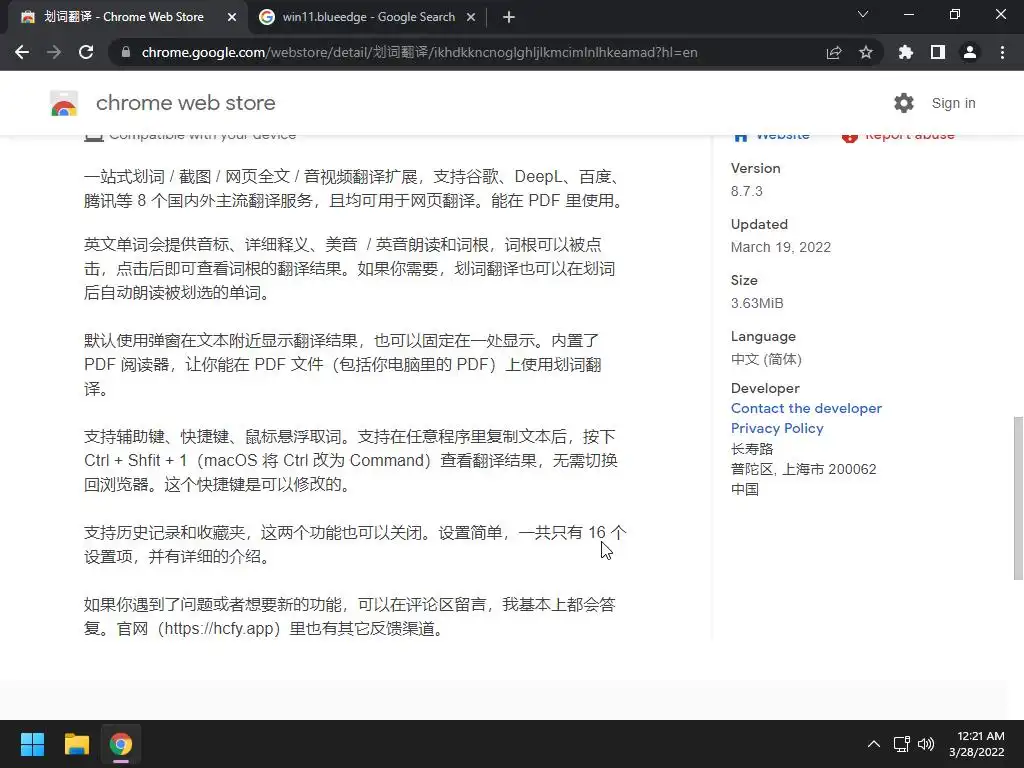Image resolution: width=1024 pixels, height=768 pixels.
Task: Bookmark this page with the star icon
Action: (866, 52)
